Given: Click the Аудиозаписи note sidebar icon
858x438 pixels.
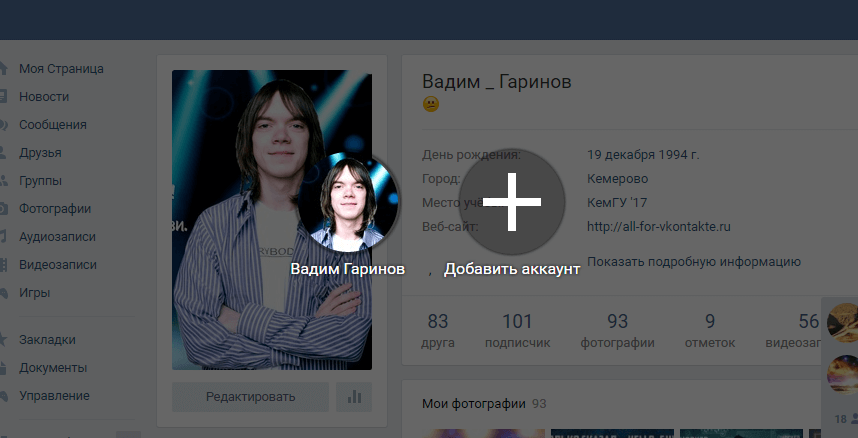Looking at the screenshot, I should coord(3,237).
